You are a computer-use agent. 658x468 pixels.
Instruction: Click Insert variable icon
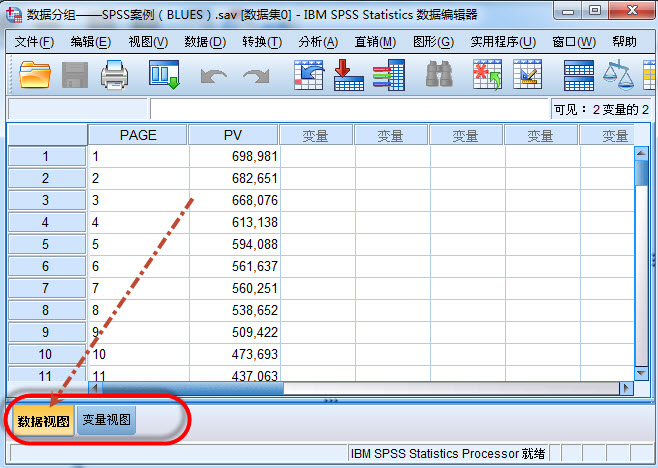click(527, 74)
